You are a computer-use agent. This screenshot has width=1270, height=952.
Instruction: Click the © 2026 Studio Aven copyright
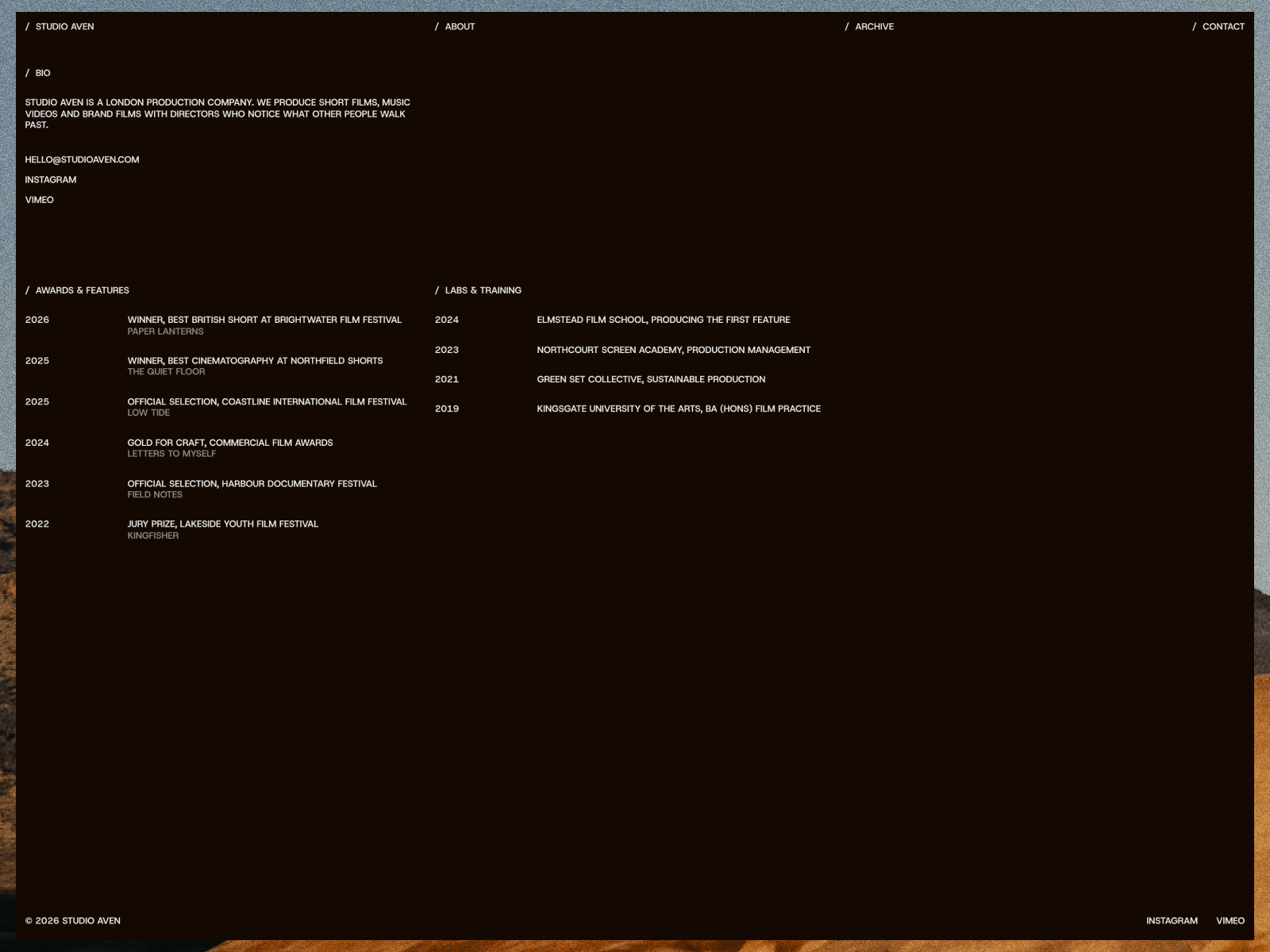pos(73,920)
